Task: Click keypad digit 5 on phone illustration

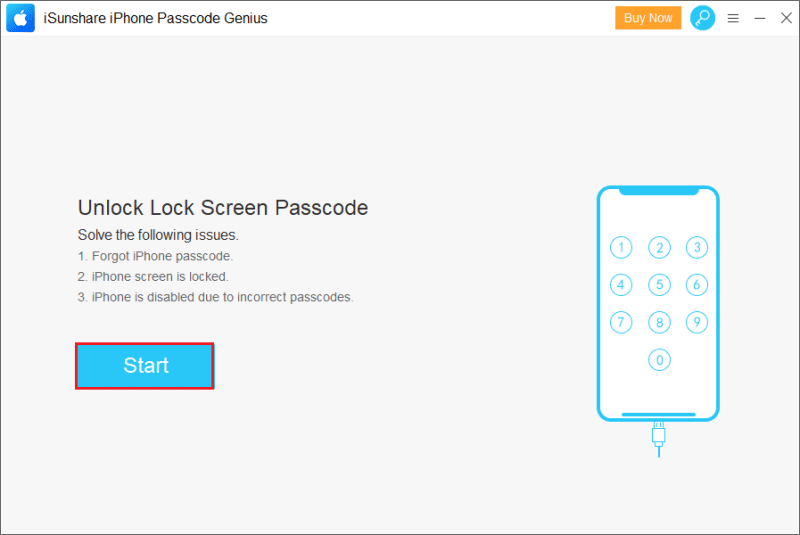Action: 659,285
